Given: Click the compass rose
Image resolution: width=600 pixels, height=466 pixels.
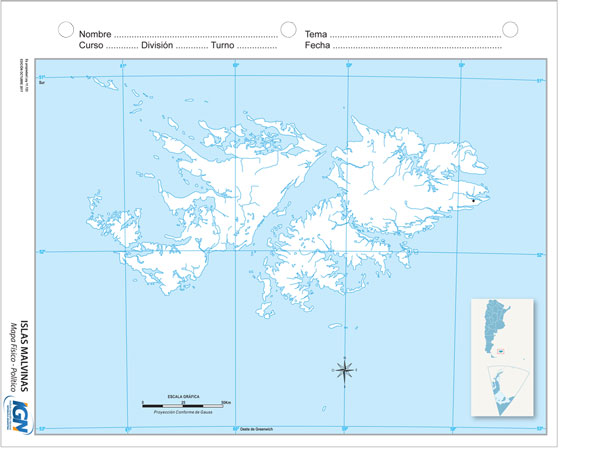Looking at the screenshot, I should pyautogui.click(x=344, y=370).
